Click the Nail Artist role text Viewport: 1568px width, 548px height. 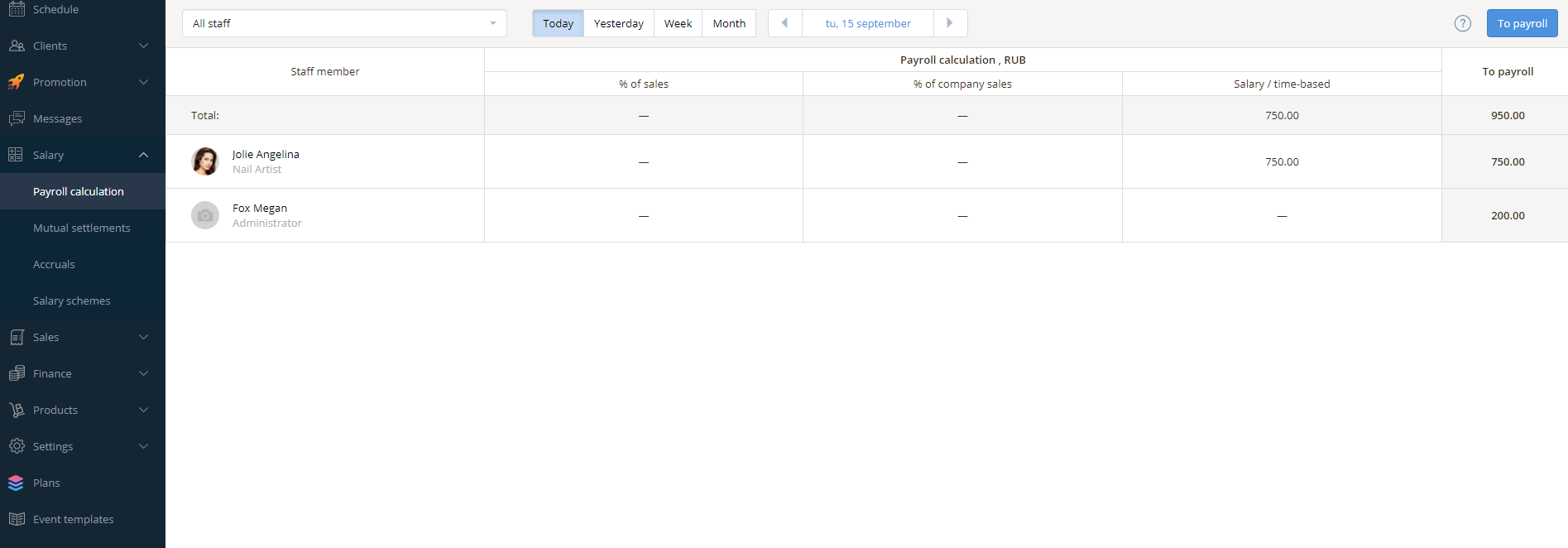257,169
